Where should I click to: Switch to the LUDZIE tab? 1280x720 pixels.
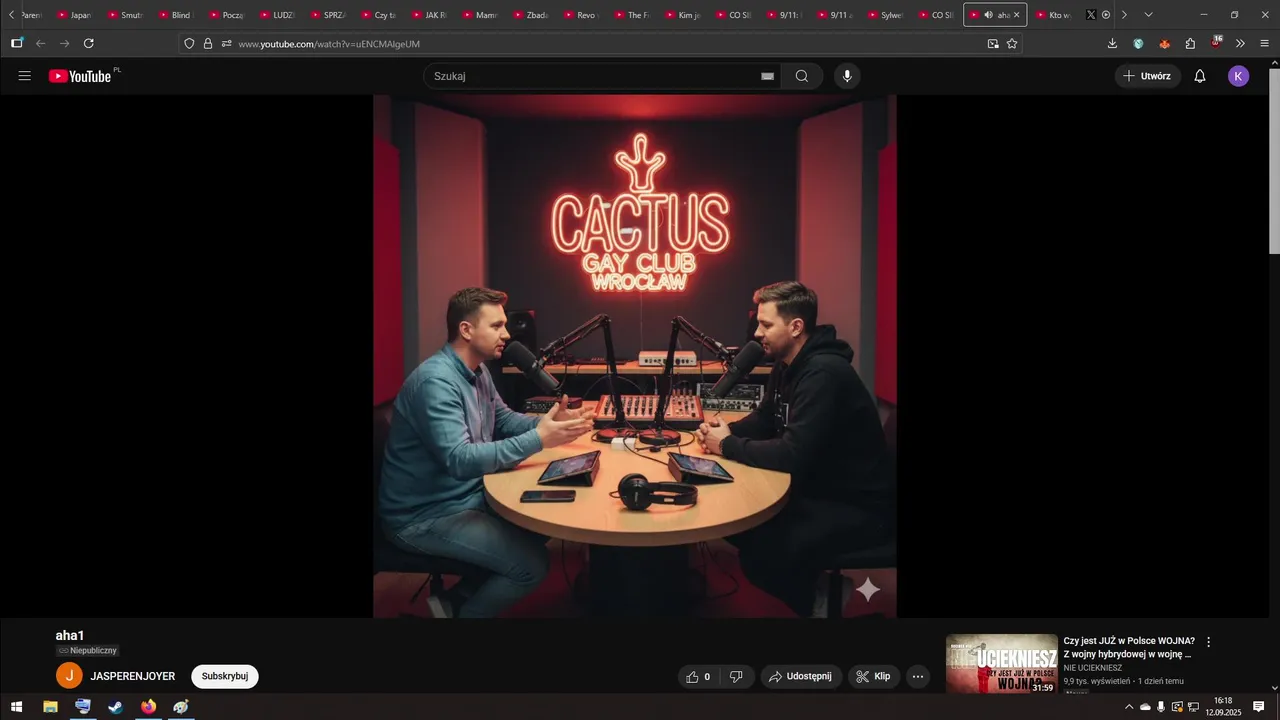coord(279,15)
